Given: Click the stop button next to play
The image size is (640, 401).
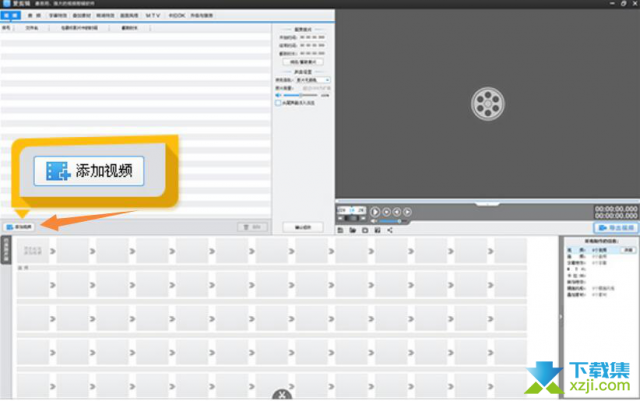Looking at the screenshot, I should [x=386, y=212].
